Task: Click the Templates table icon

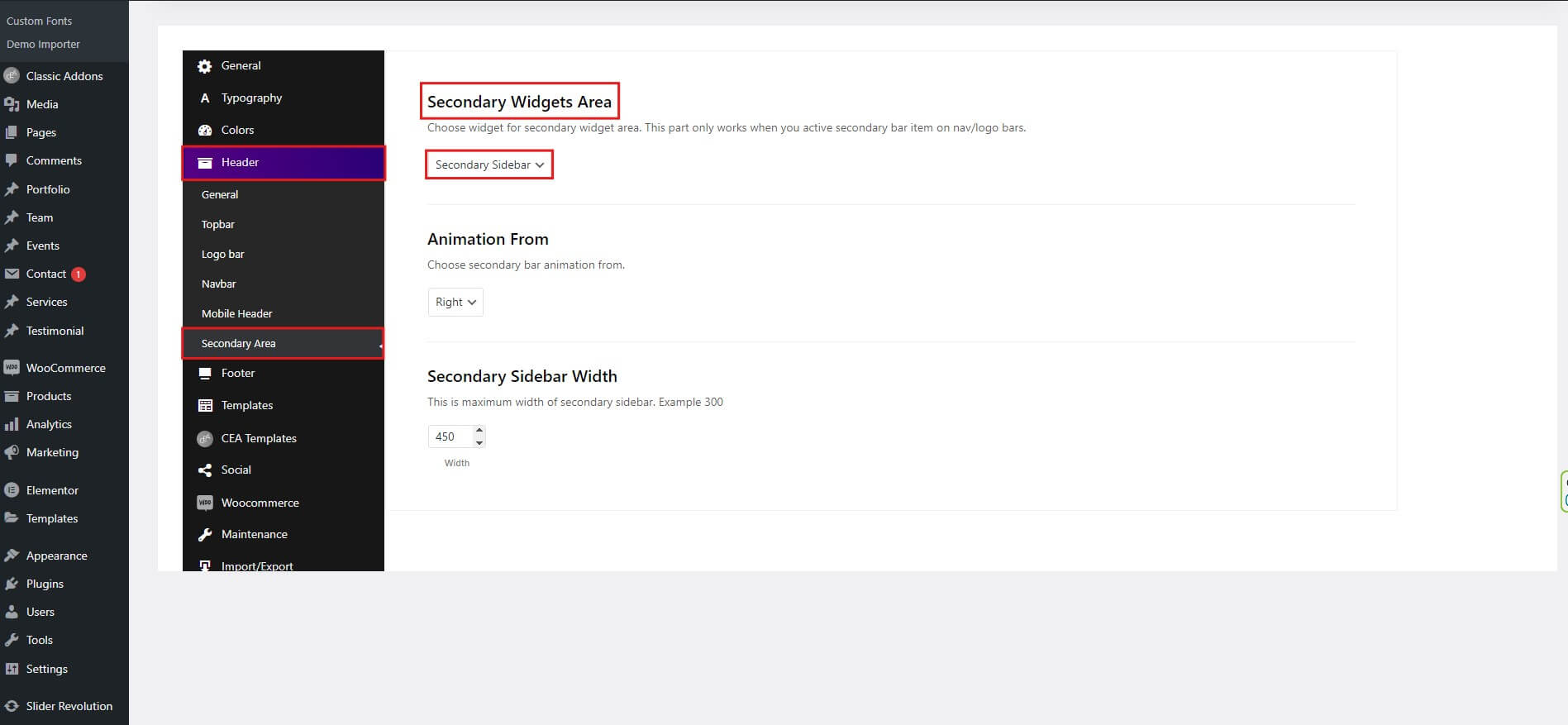Action: pos(205,406)
